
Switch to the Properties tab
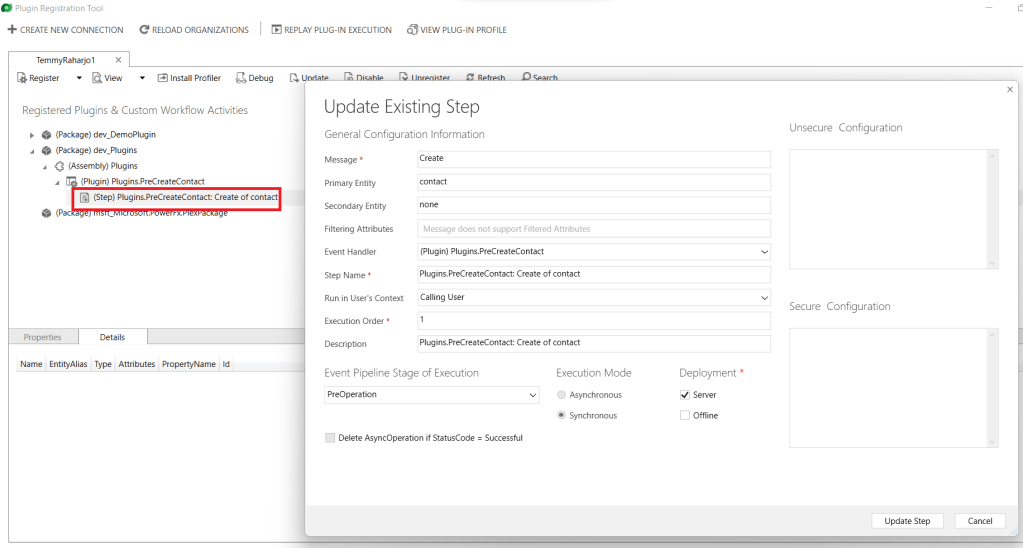pos(42,337)
